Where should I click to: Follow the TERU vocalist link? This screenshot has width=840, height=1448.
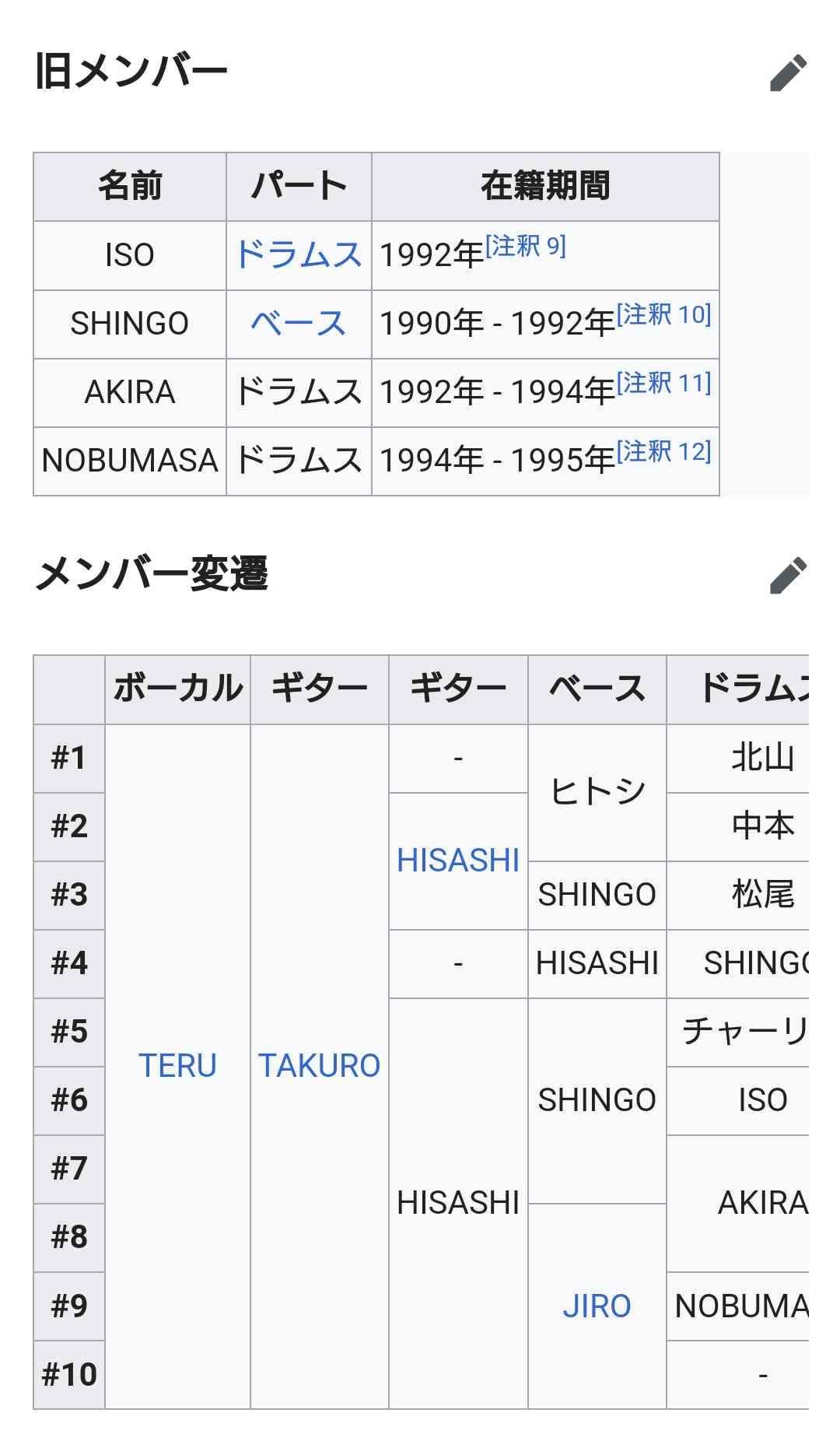tap(177, 1066)
